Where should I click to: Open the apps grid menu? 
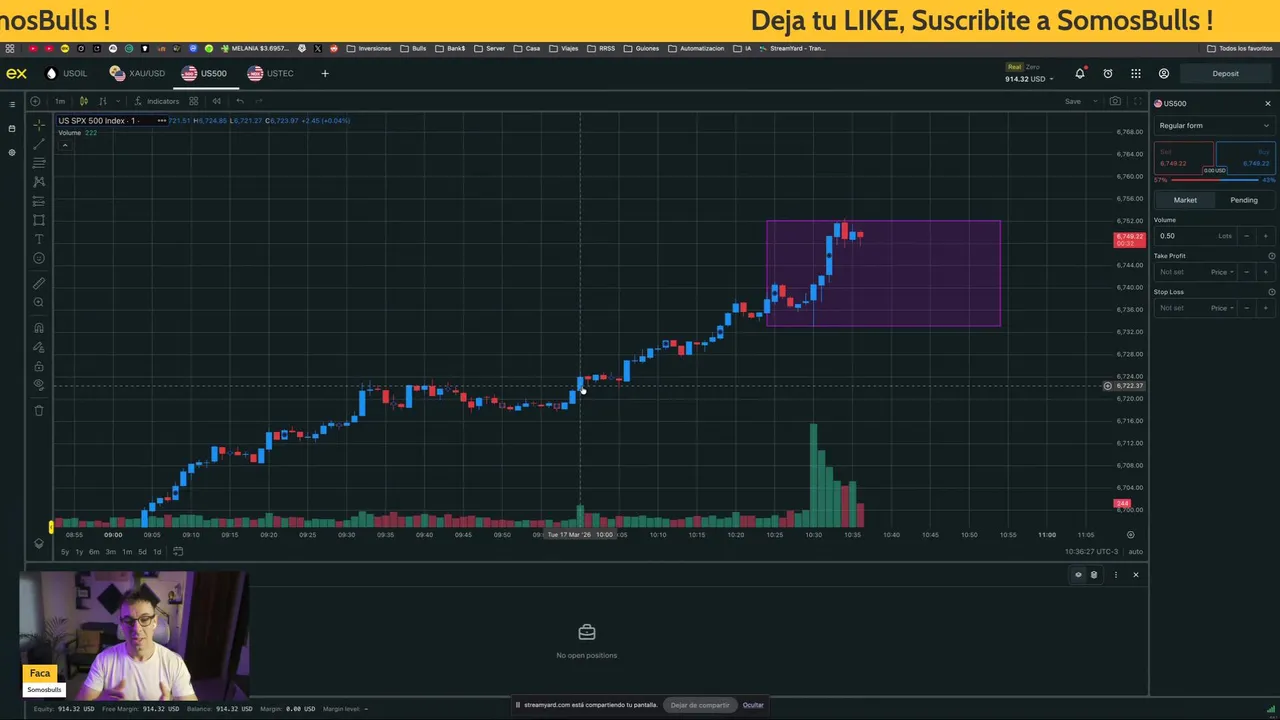click(1136, 73)
